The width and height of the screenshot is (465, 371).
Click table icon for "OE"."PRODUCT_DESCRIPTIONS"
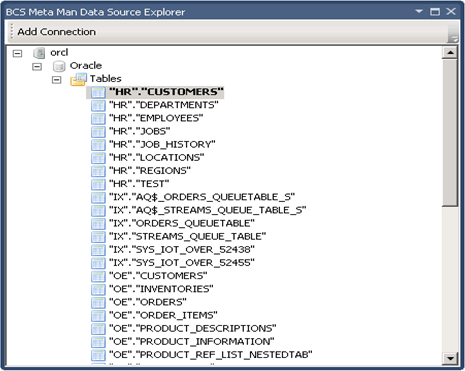pos(98,329)
